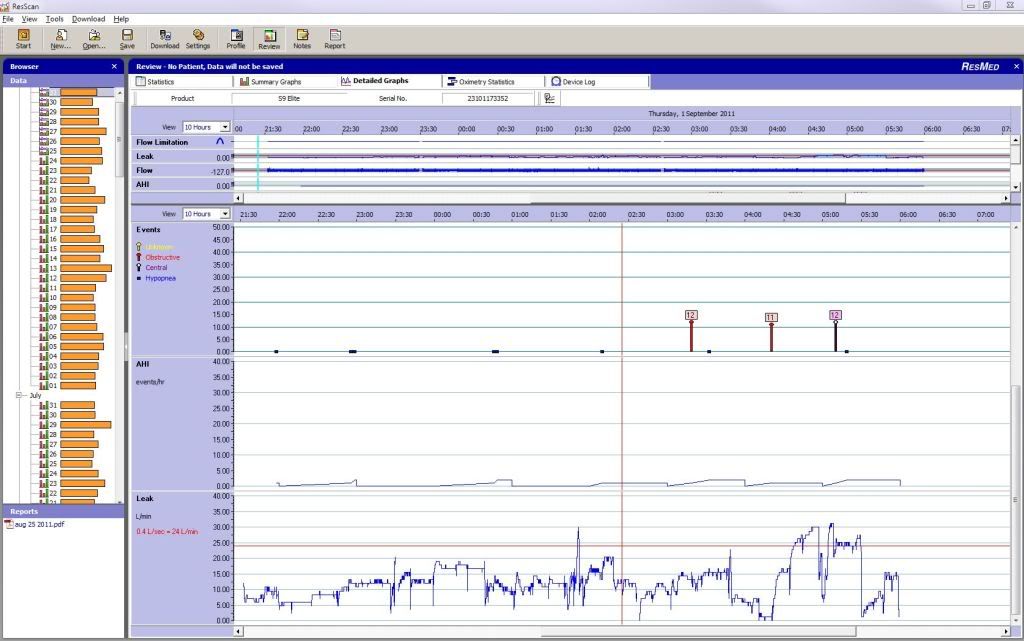Screen dimensions: 1024x641
Task: Click the Serial No. field 23101173352
Action: [488, 99]
